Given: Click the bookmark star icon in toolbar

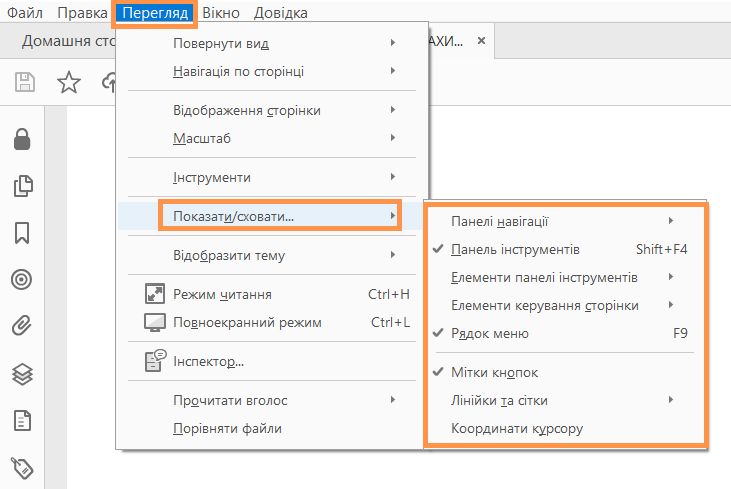Looking at the screenshot, I should [x=68, y=83].
